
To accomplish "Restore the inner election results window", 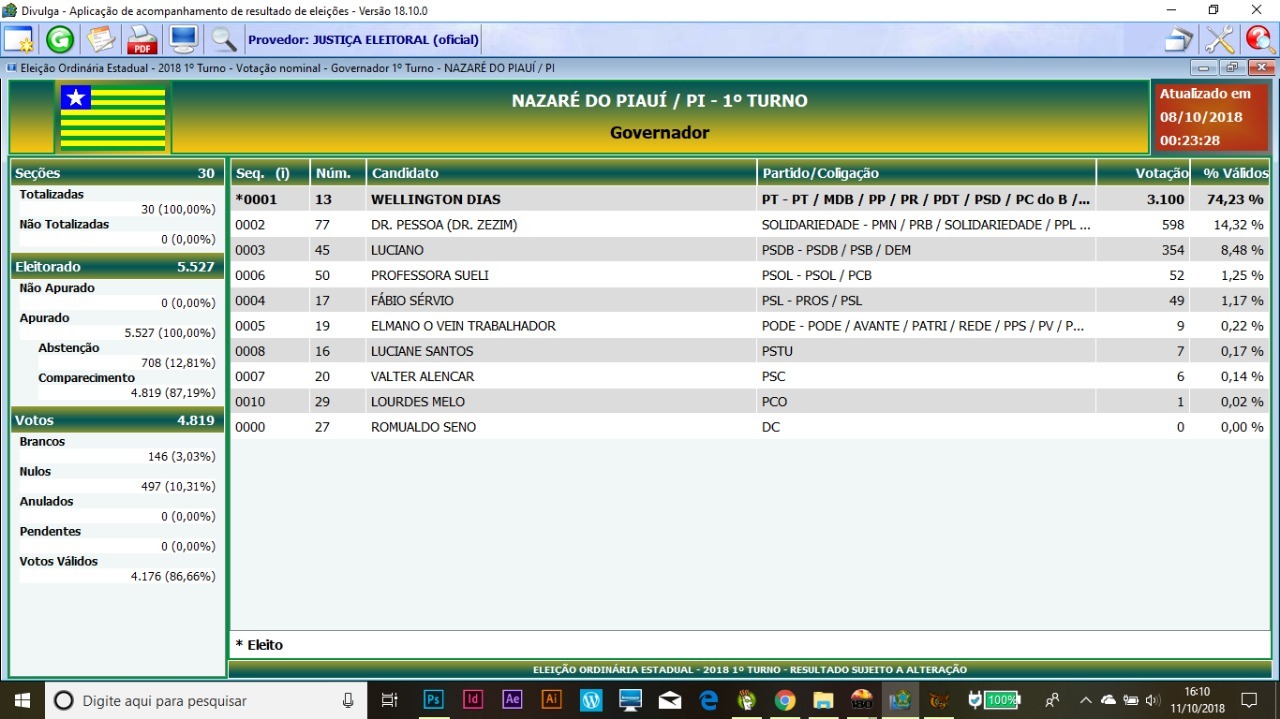I will (1232, 68).
